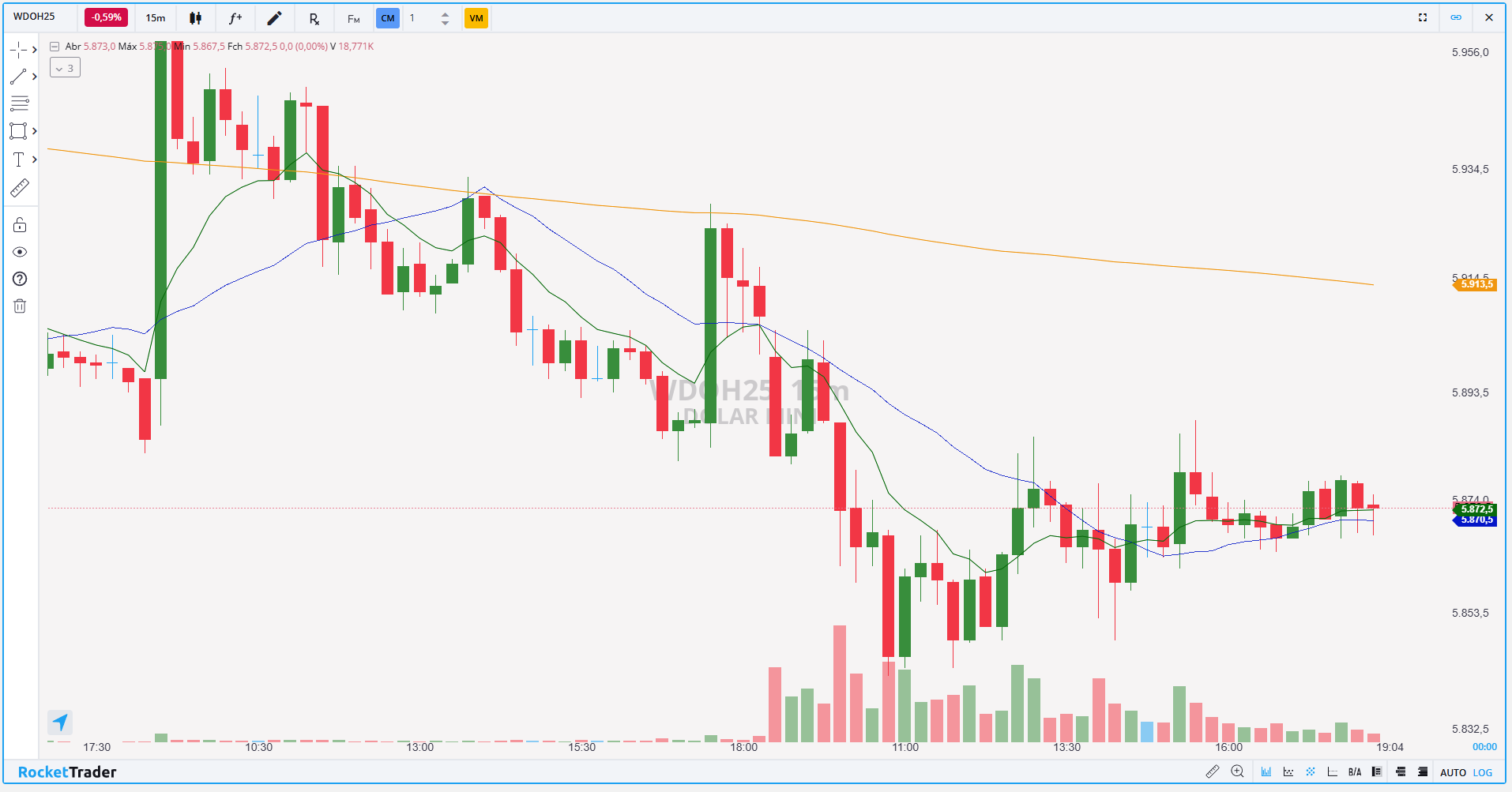The height and width of the screenshot is (792, 1512).
Task: Pick the Fibonacci retracement lines tool
Action: (x=20, y=103)
